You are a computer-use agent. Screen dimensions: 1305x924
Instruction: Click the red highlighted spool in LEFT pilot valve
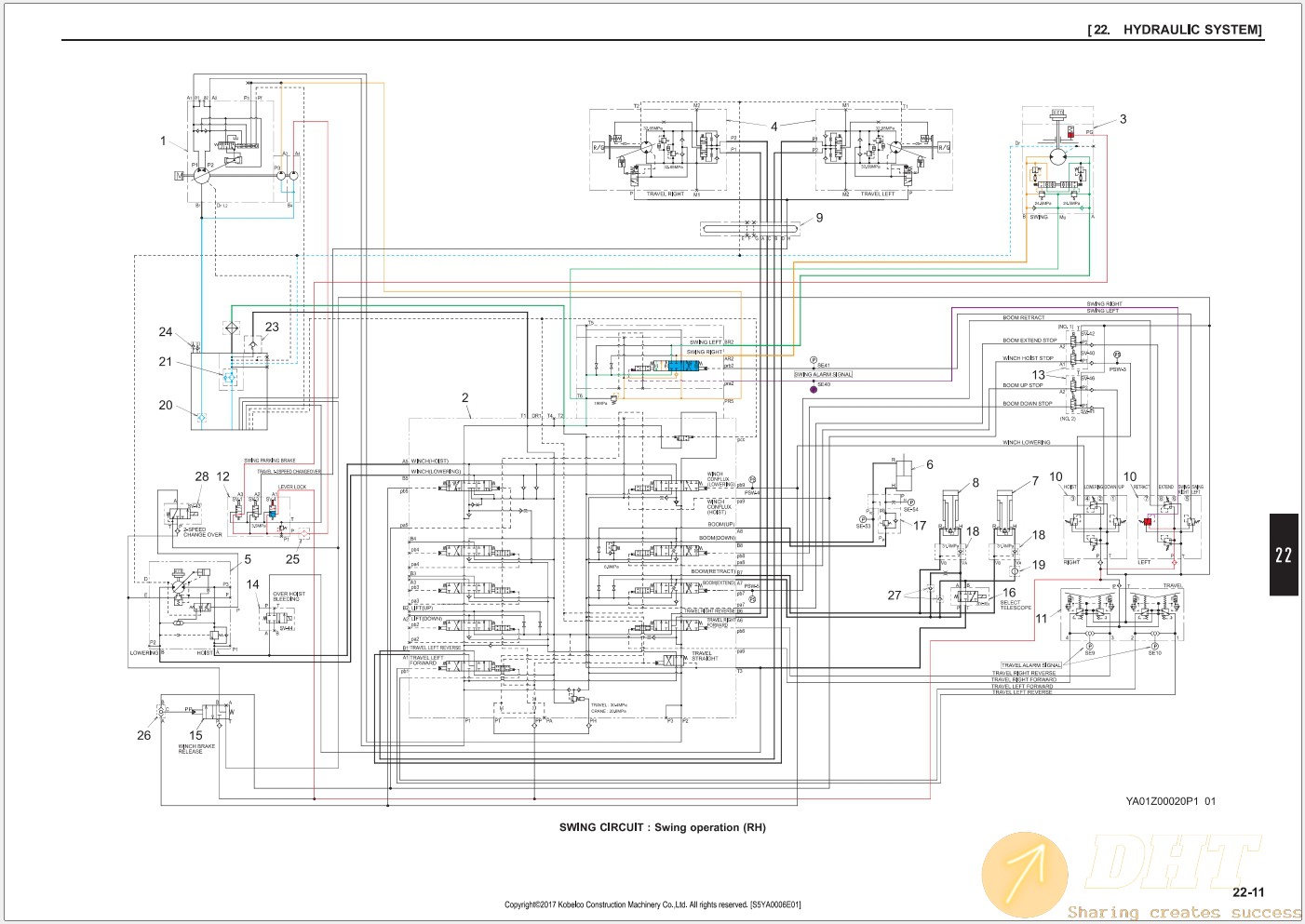[1147, 522]
